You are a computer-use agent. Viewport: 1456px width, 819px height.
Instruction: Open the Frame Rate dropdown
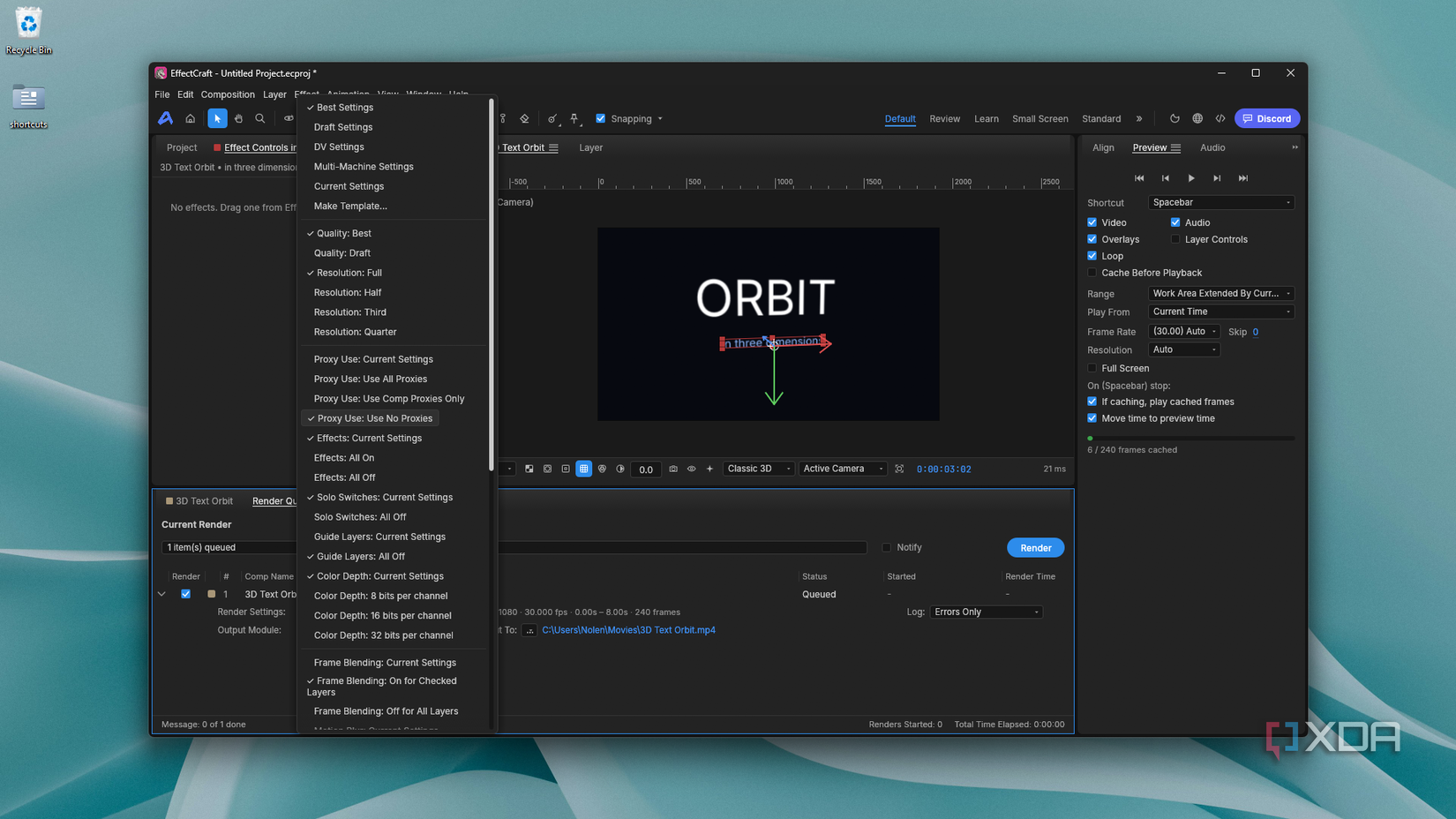(1184, 331)
